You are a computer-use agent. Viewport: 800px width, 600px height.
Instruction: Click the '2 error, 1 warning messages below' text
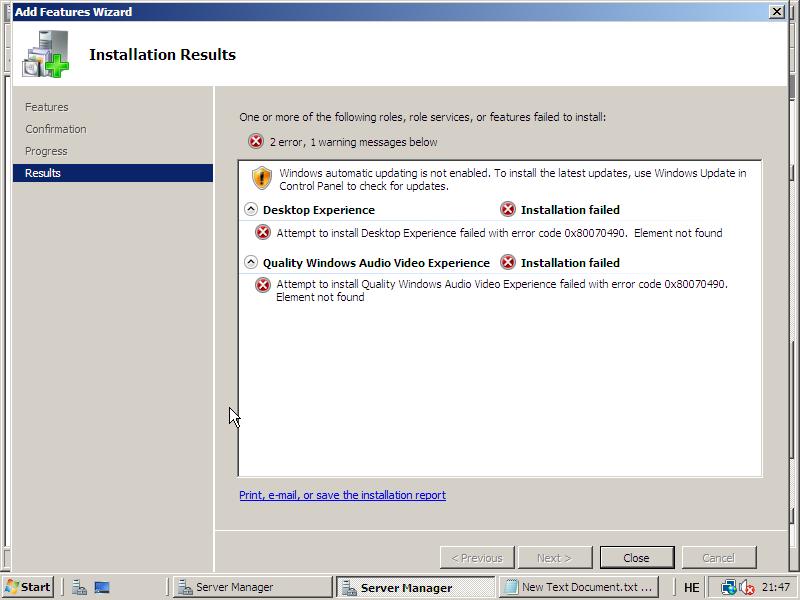click(x=353, y=142)
